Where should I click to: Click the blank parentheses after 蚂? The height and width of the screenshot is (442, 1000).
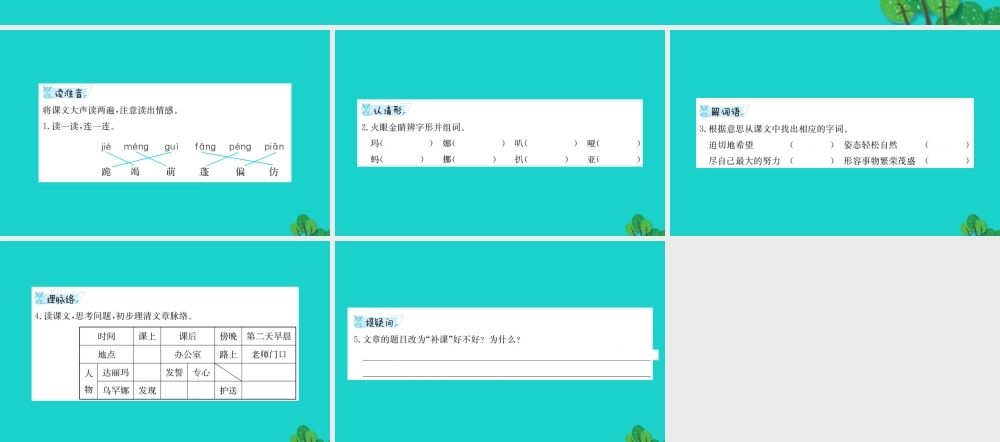[402, 159]
